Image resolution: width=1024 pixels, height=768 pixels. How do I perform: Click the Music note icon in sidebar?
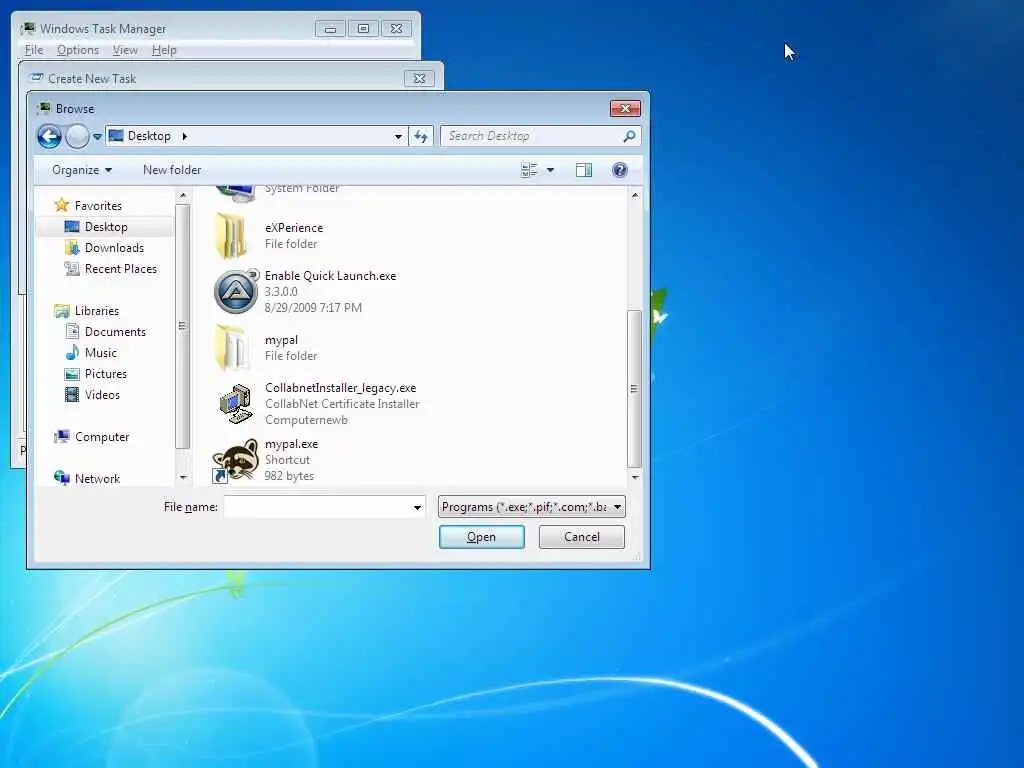click(72, 353)
